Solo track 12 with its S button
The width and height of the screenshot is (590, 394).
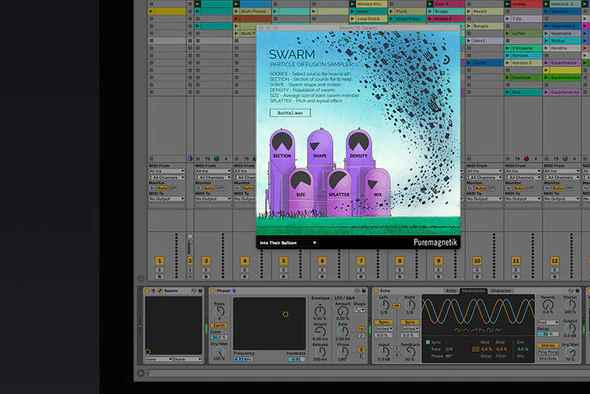[555, 270]
